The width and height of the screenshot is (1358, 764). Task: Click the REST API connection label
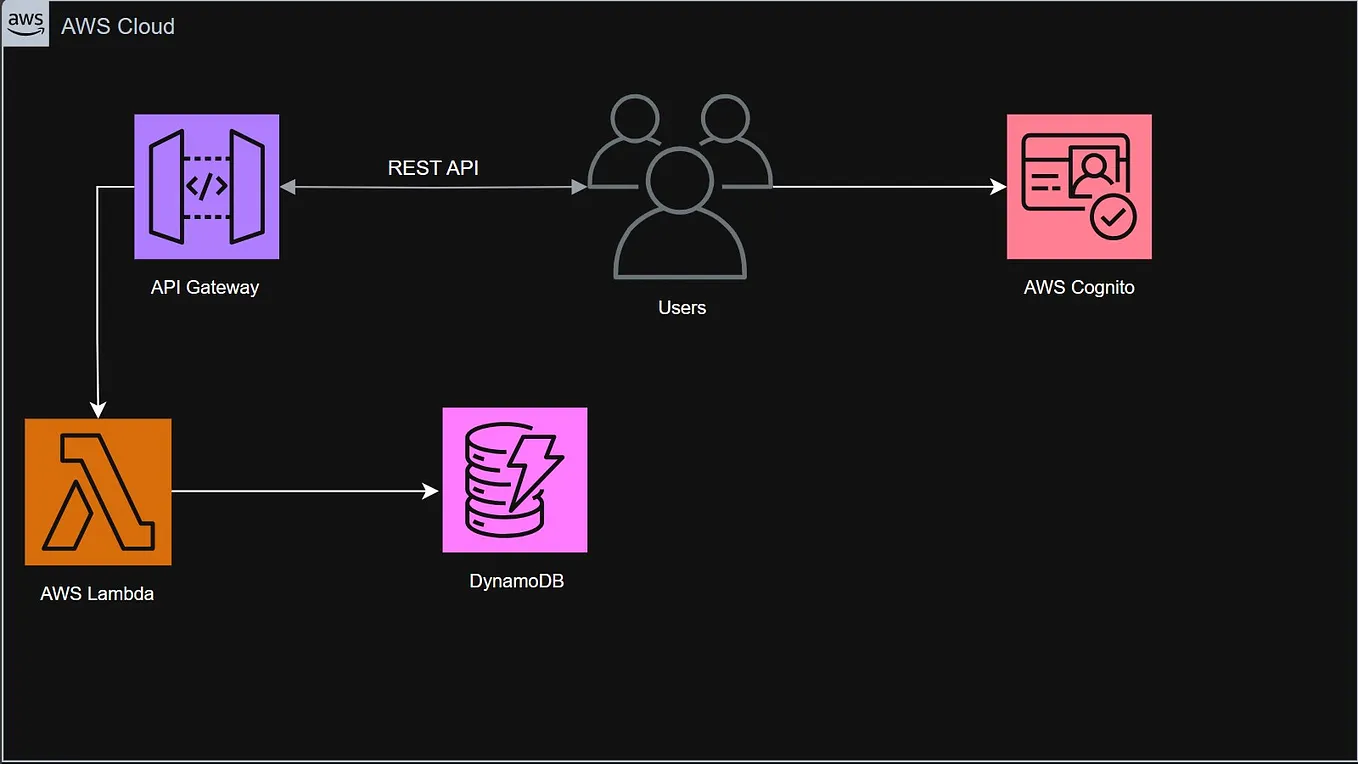pyautogui.click(x=433, y=168)
